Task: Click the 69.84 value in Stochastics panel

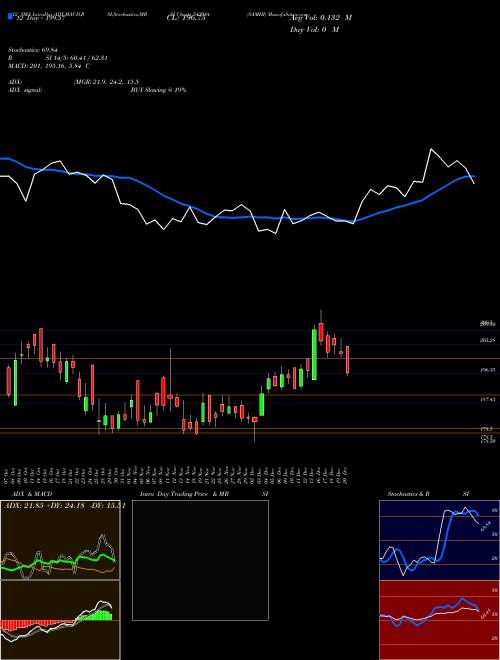Action: coord(485,526)
